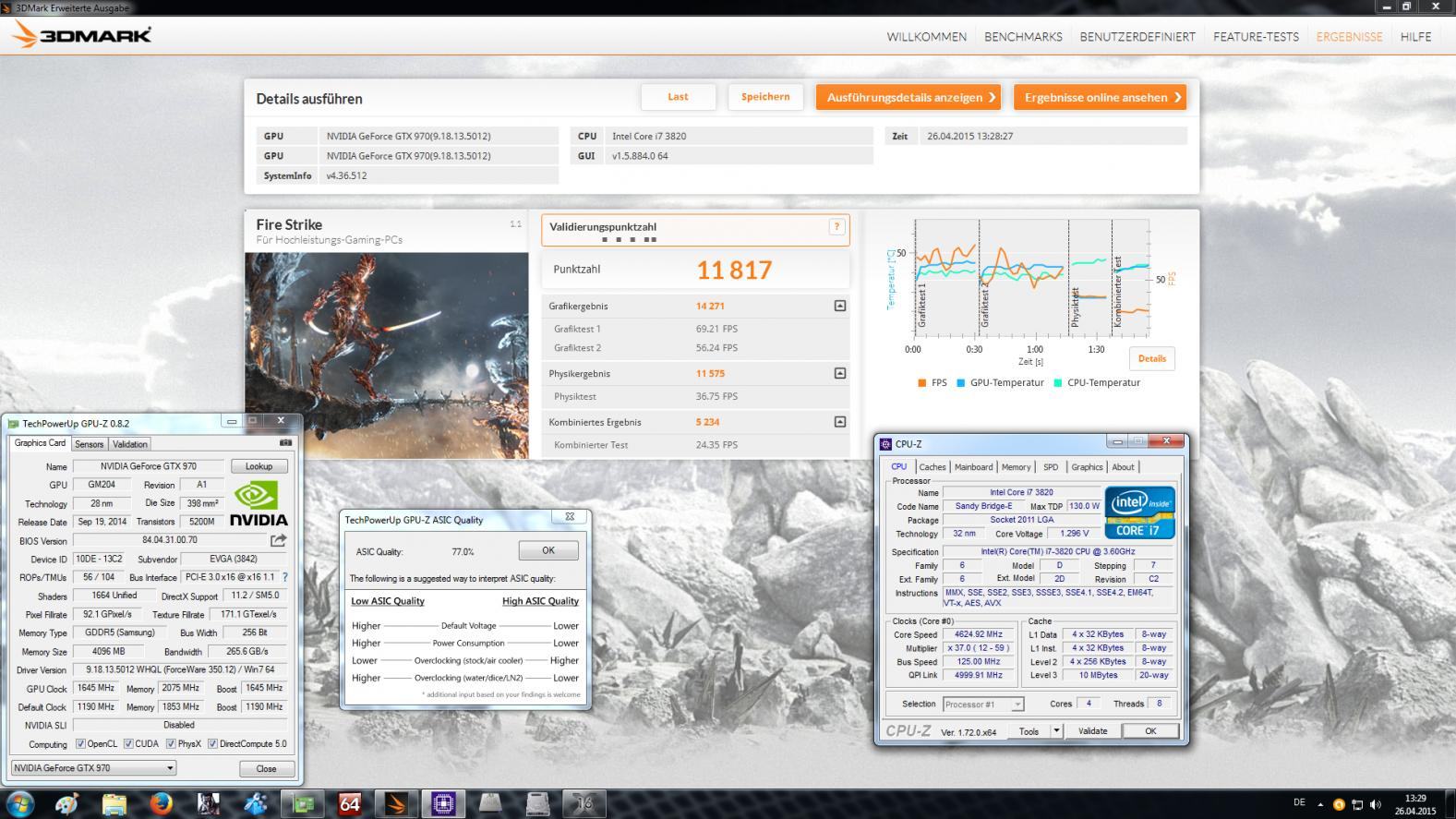Viewport: 1456px width, 819px height.
Task: Click the Bus Interface question mark icon
Action: (x=284, y=577)
